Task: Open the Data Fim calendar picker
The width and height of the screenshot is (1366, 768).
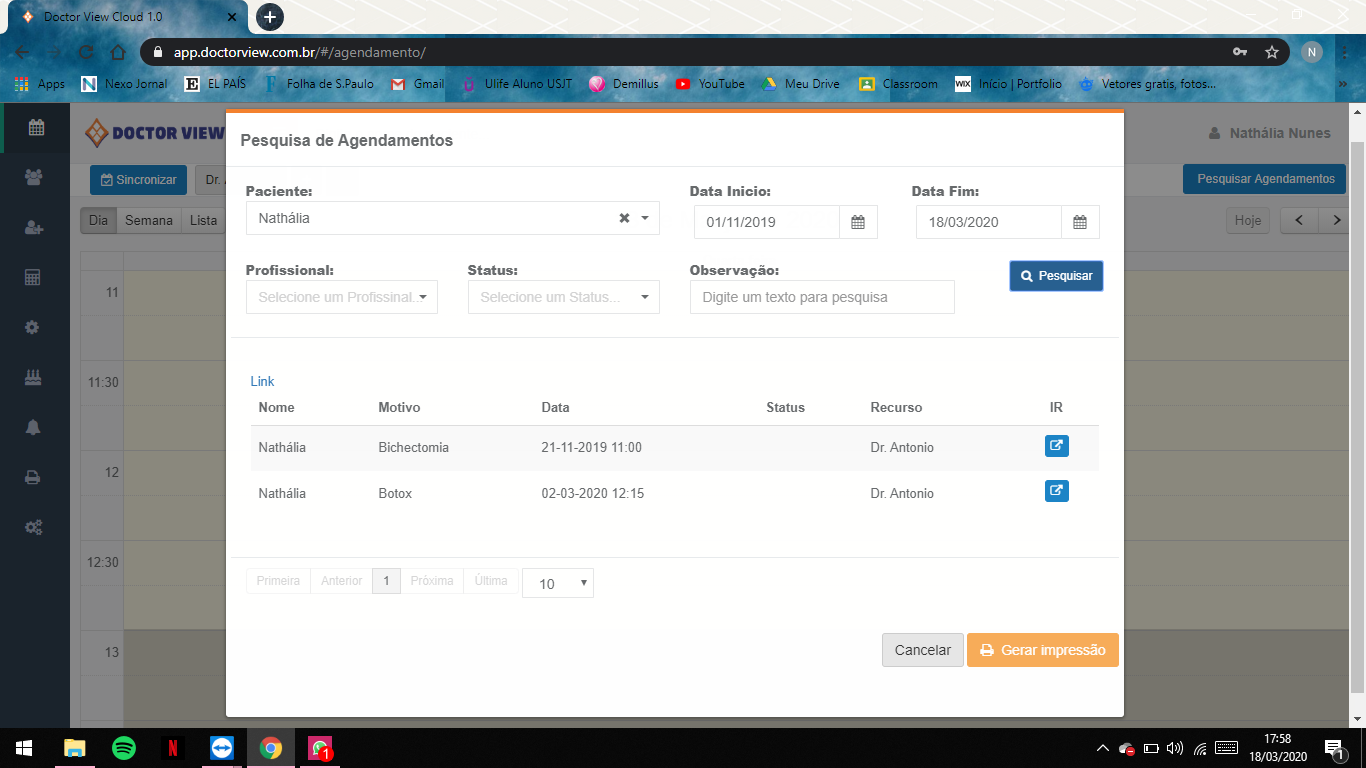Action: pos(1079,222)
